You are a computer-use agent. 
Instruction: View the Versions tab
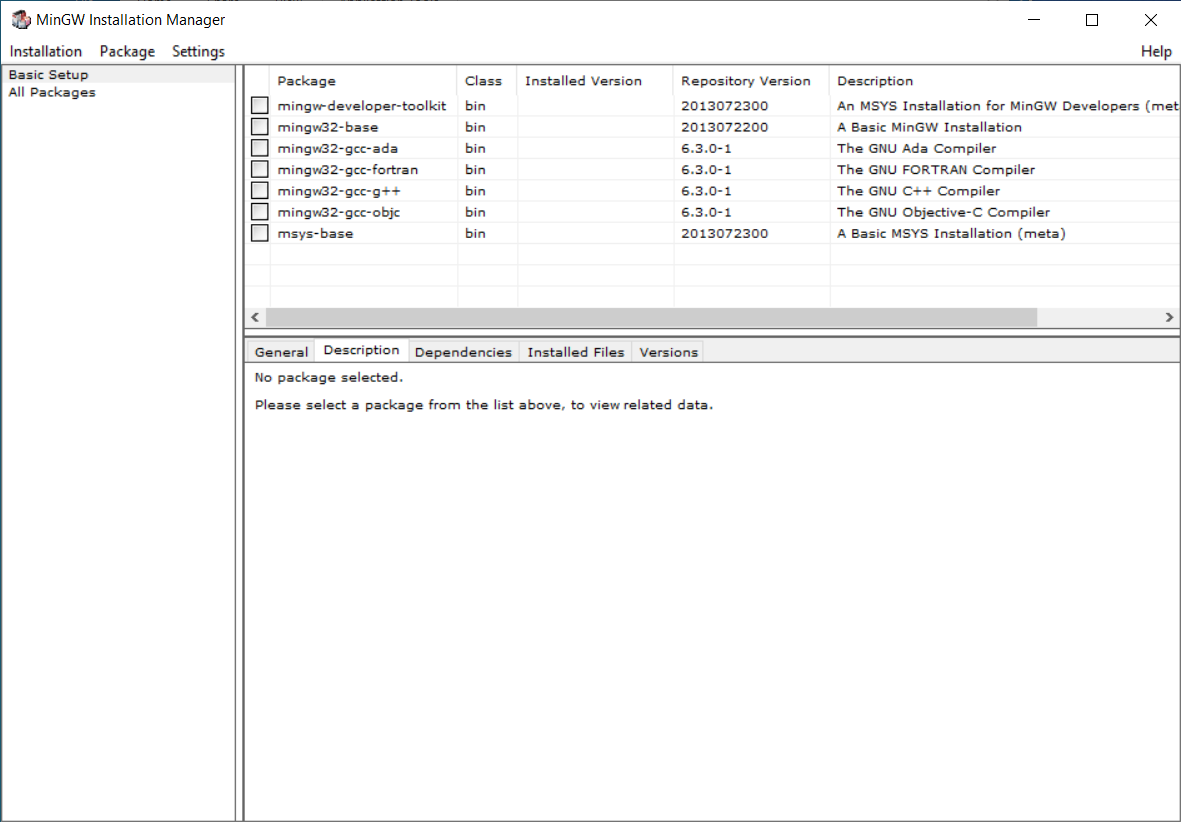668,352
